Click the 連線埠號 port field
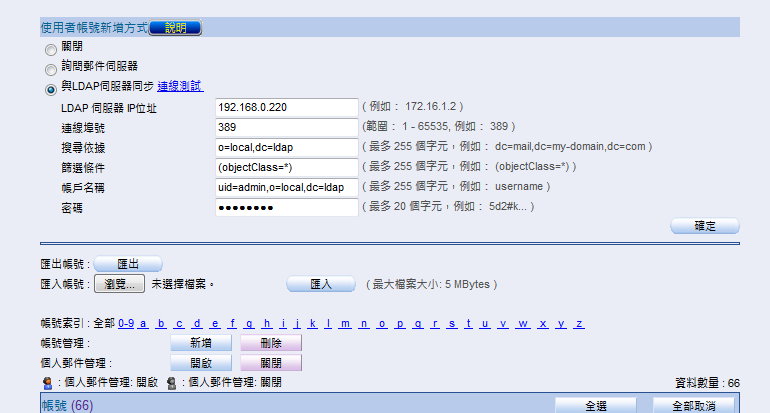770x413 pixels. [x=286, y=127]
